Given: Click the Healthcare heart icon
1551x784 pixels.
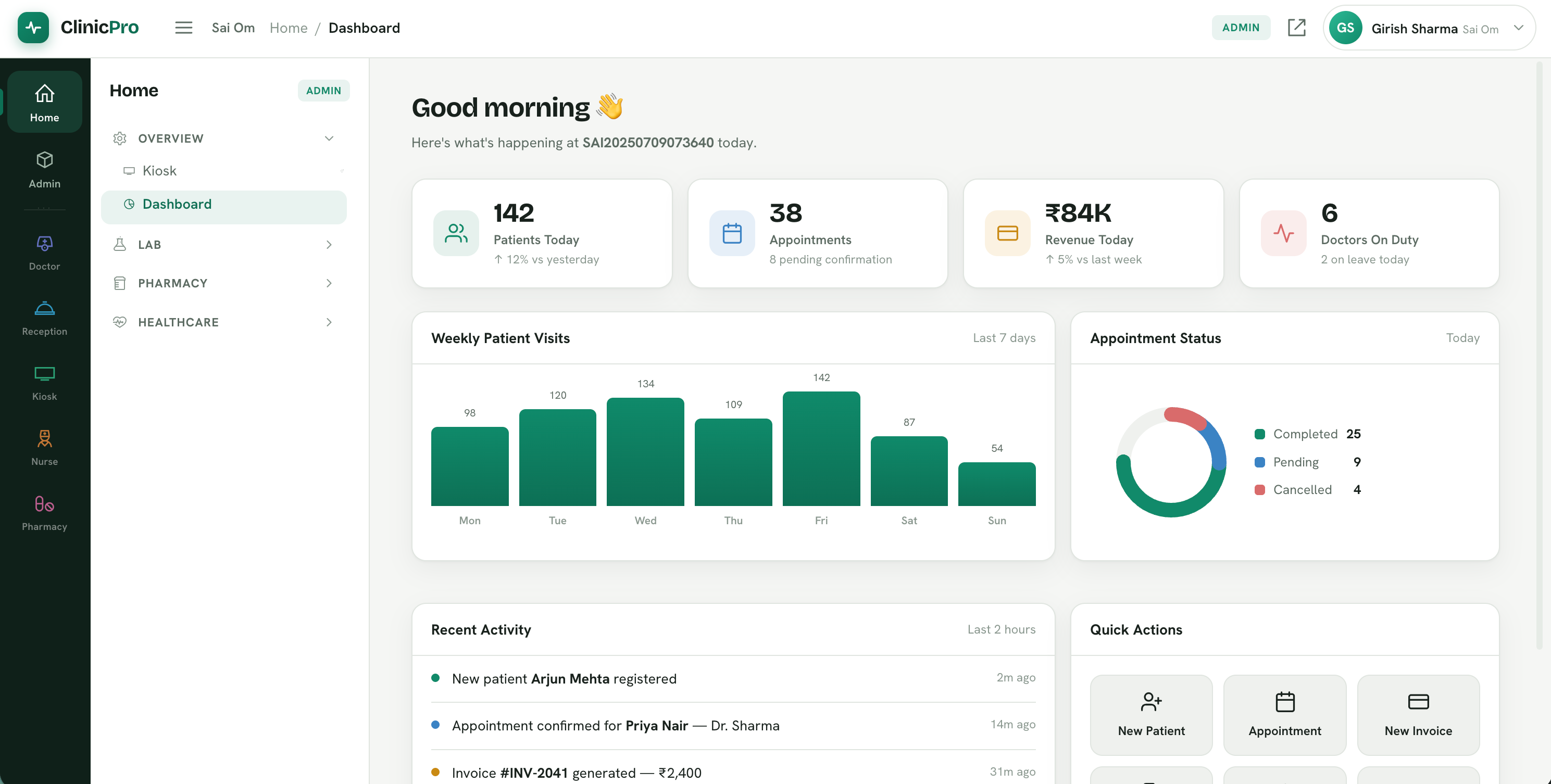Looking at the screenshot, I should pyautogui.click(x=120, y=322).
